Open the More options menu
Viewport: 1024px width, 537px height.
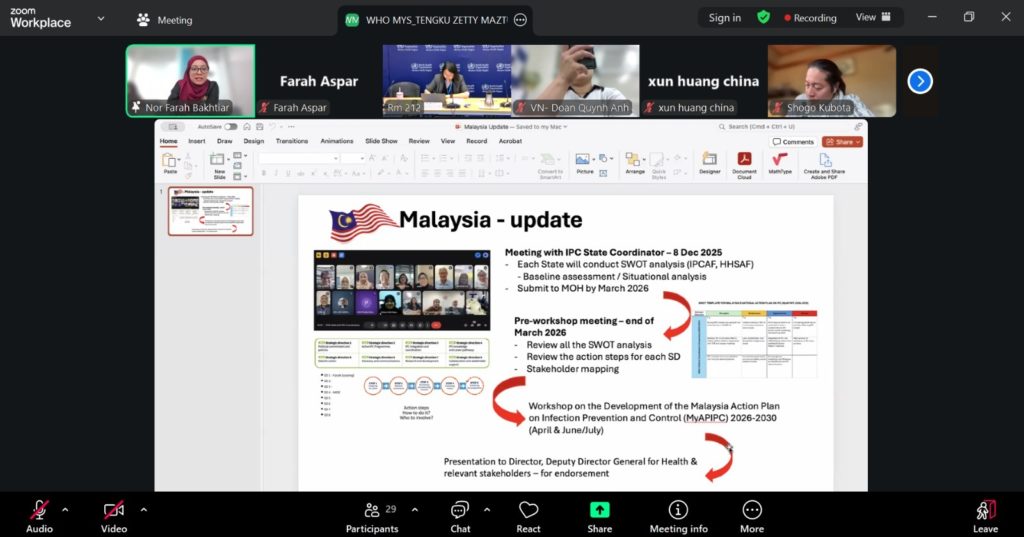pos(751,514)
